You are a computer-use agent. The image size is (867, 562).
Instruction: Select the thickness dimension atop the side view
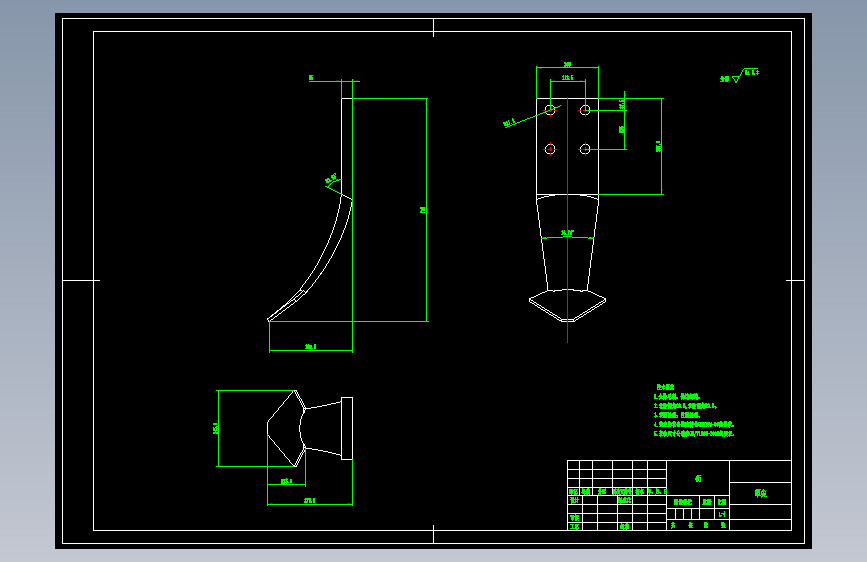[x=311, y=78]
